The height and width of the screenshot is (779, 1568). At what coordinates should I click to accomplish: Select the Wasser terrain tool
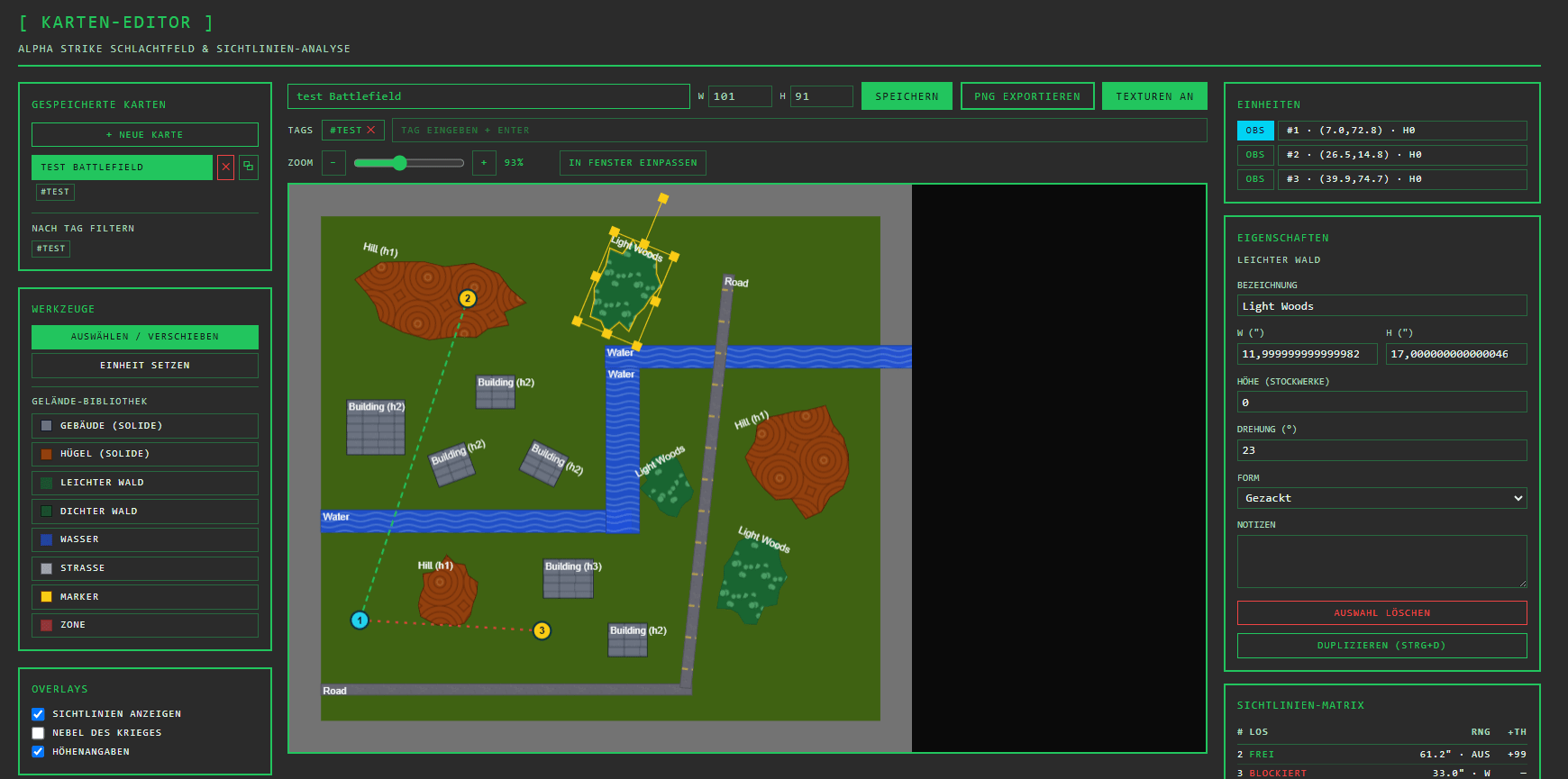click(145, 539)
